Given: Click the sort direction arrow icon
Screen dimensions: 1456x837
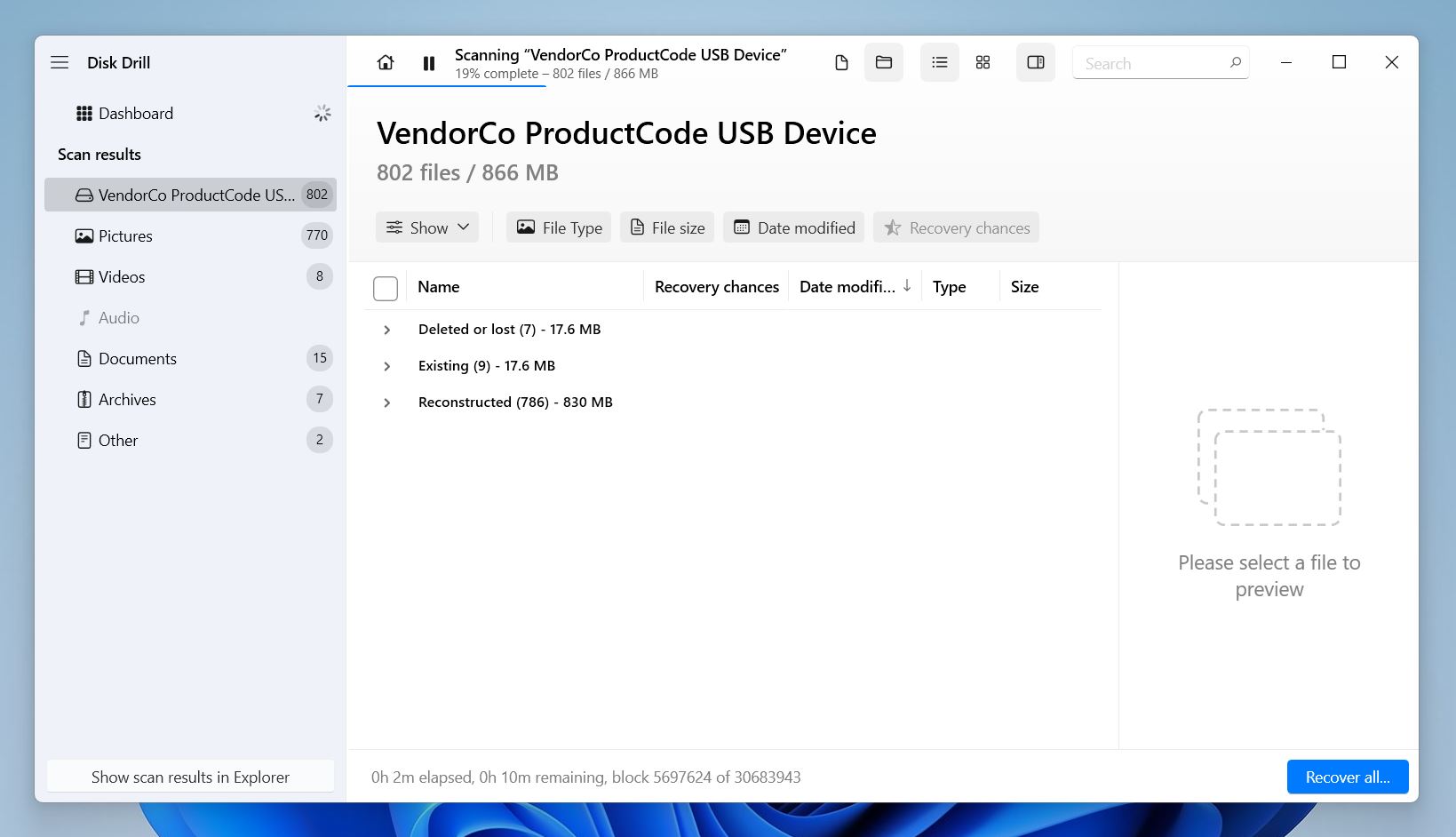Looking at the screenshot, I should (x=907, y=286).
